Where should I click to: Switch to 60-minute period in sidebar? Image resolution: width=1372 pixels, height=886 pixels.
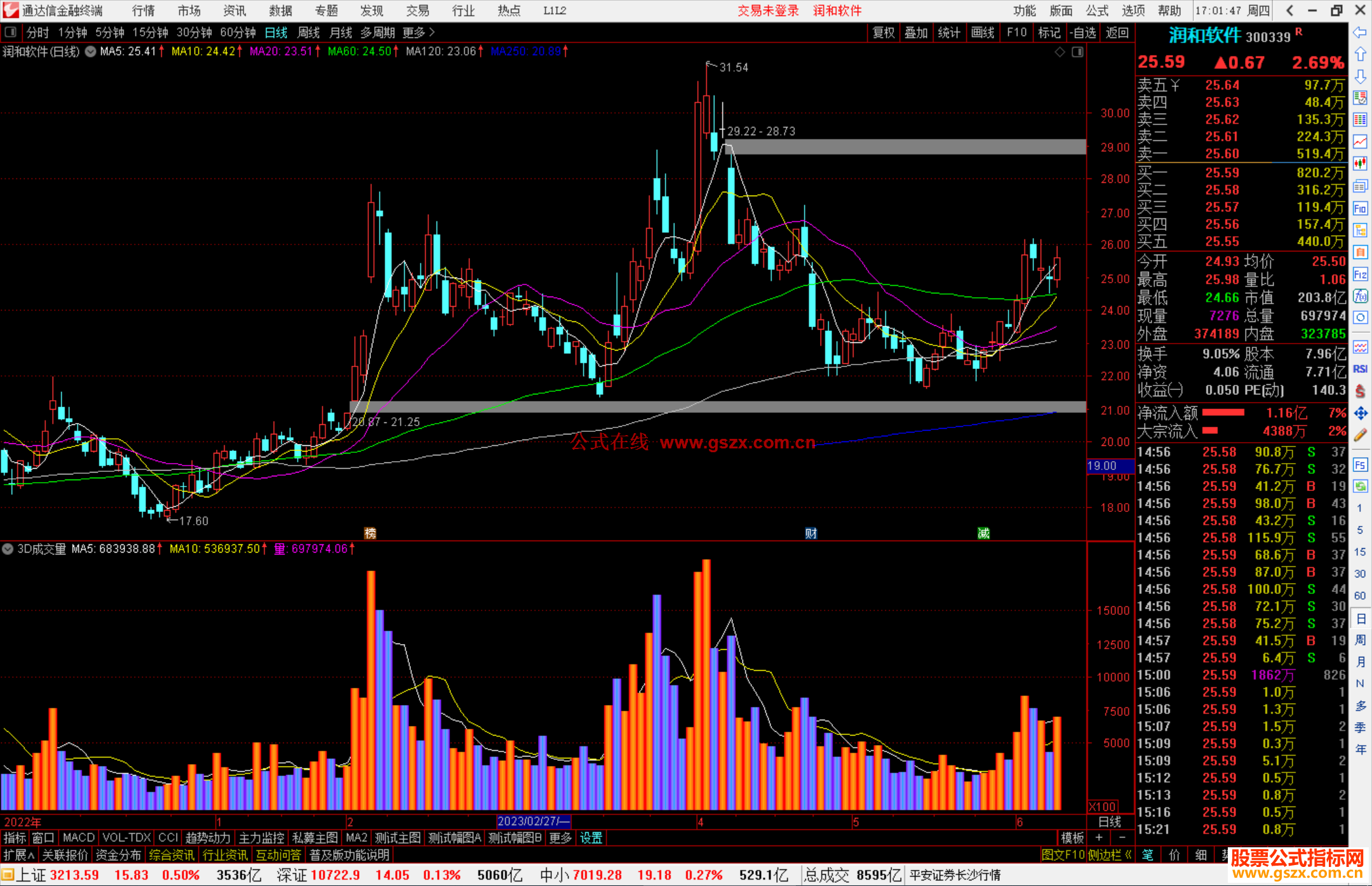click(x=1359, y=596)
